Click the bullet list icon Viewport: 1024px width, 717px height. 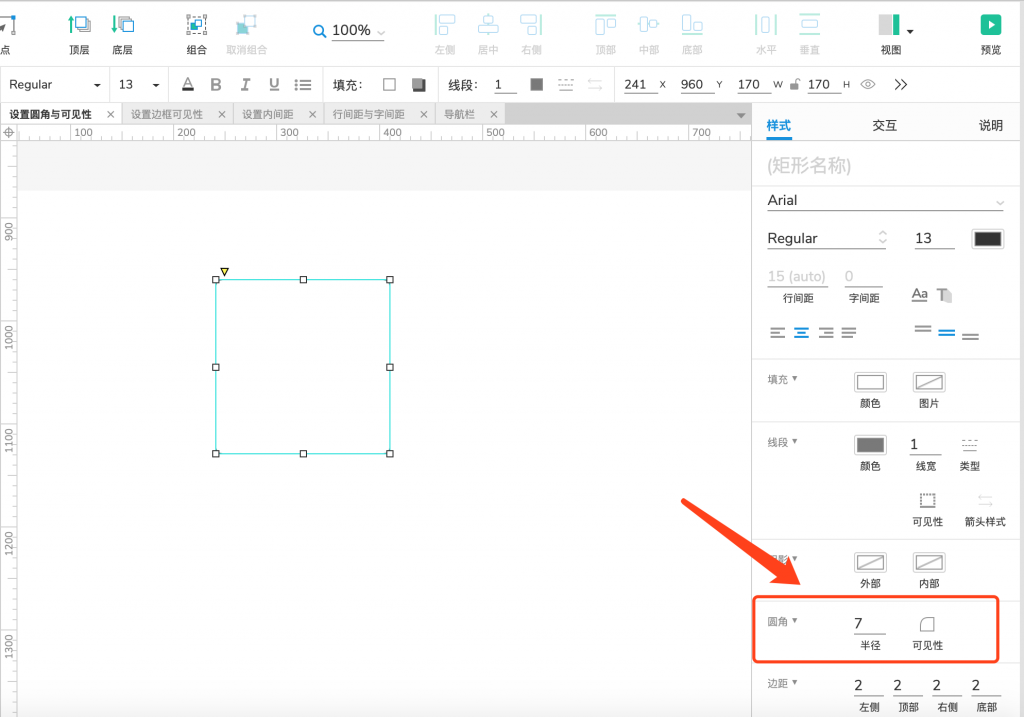(x=303, y=85)
